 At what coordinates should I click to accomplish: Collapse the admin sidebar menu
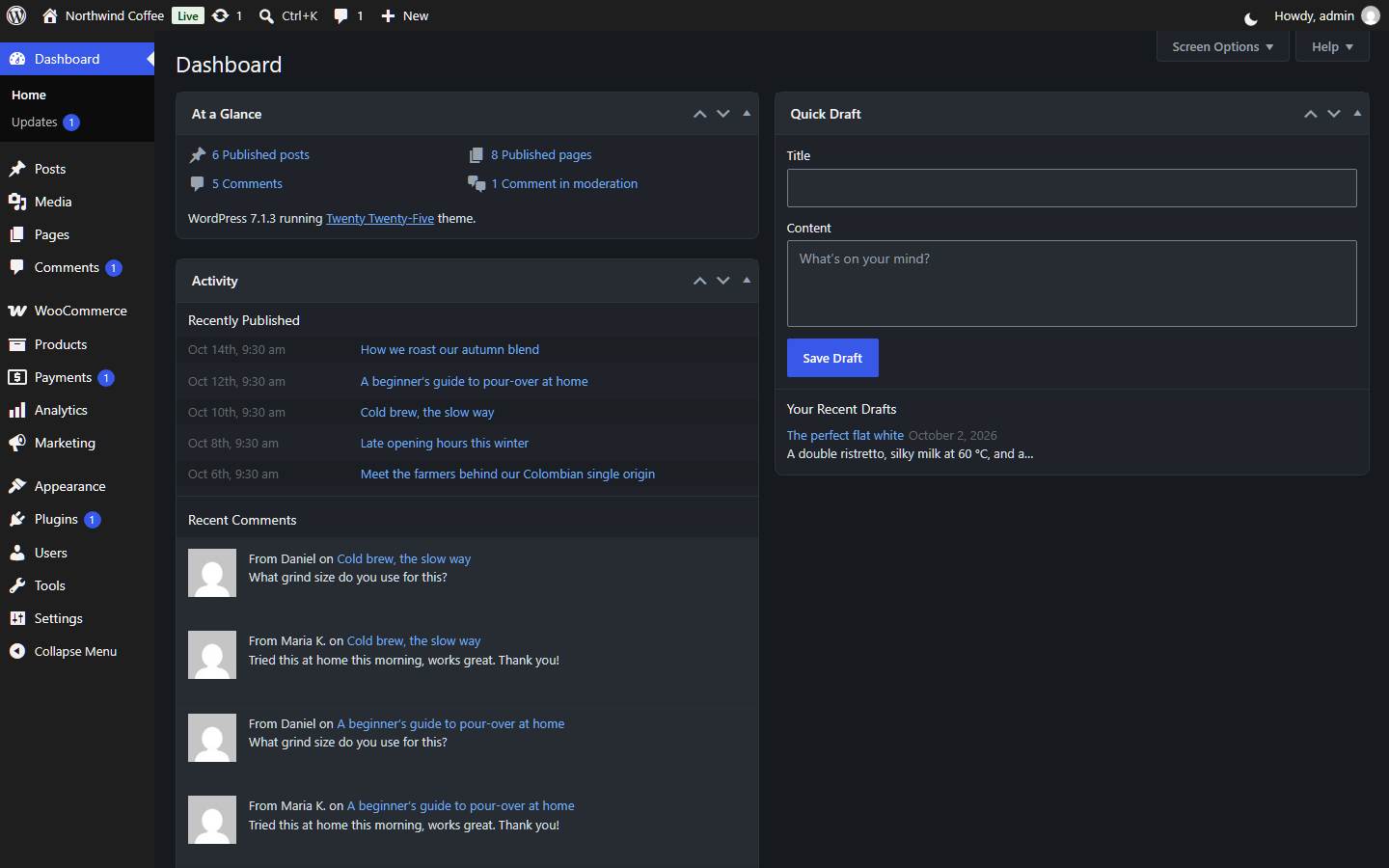77,651
